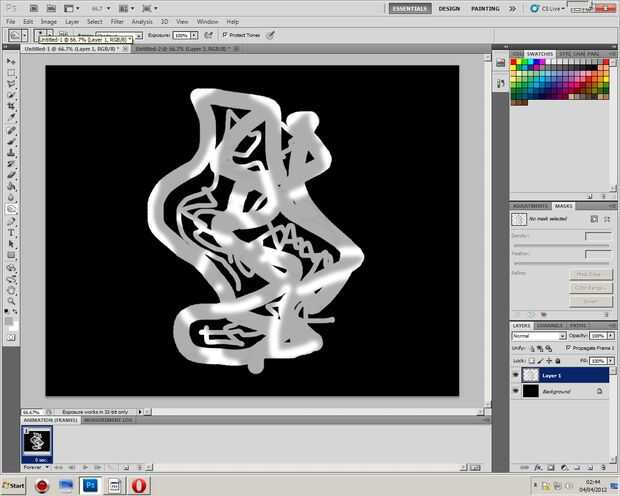Toggle lock all for layer
The image size is (620, 496).
pyautogui.click(x=558, y=361)
